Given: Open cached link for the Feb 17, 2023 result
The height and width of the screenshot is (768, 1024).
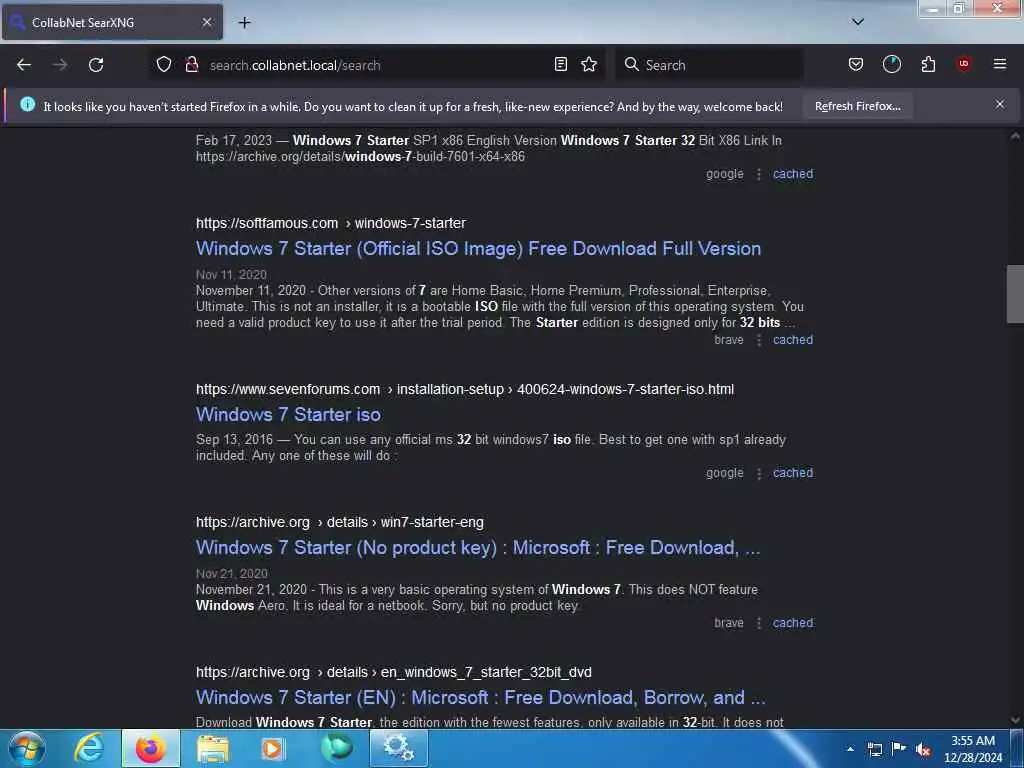Looking at the screenshot, I should pos(793,174).
